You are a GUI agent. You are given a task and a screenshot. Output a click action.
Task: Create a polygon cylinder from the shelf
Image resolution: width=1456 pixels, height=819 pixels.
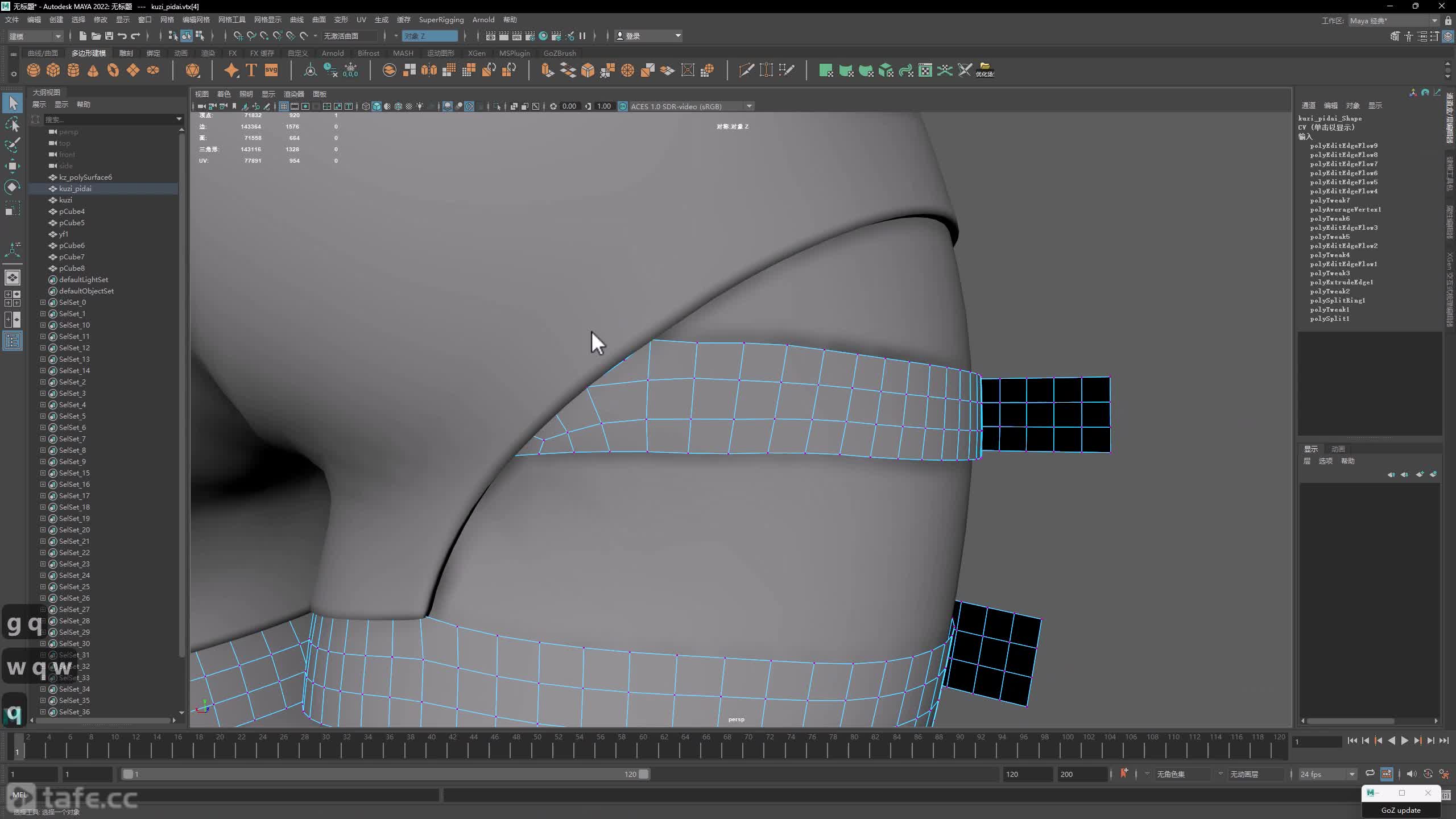(x=73, y=70)
